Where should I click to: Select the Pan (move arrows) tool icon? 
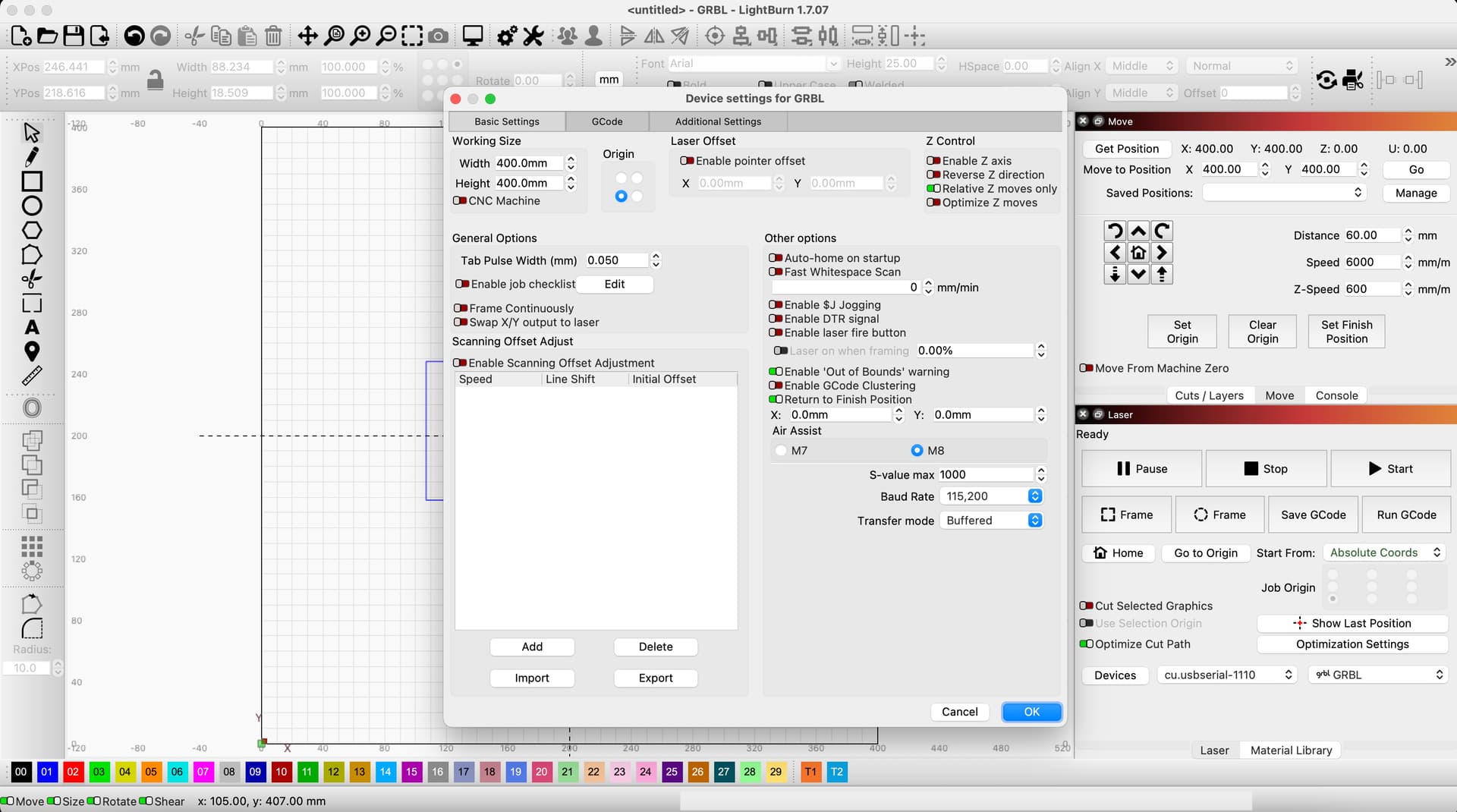tap(307, 36)
